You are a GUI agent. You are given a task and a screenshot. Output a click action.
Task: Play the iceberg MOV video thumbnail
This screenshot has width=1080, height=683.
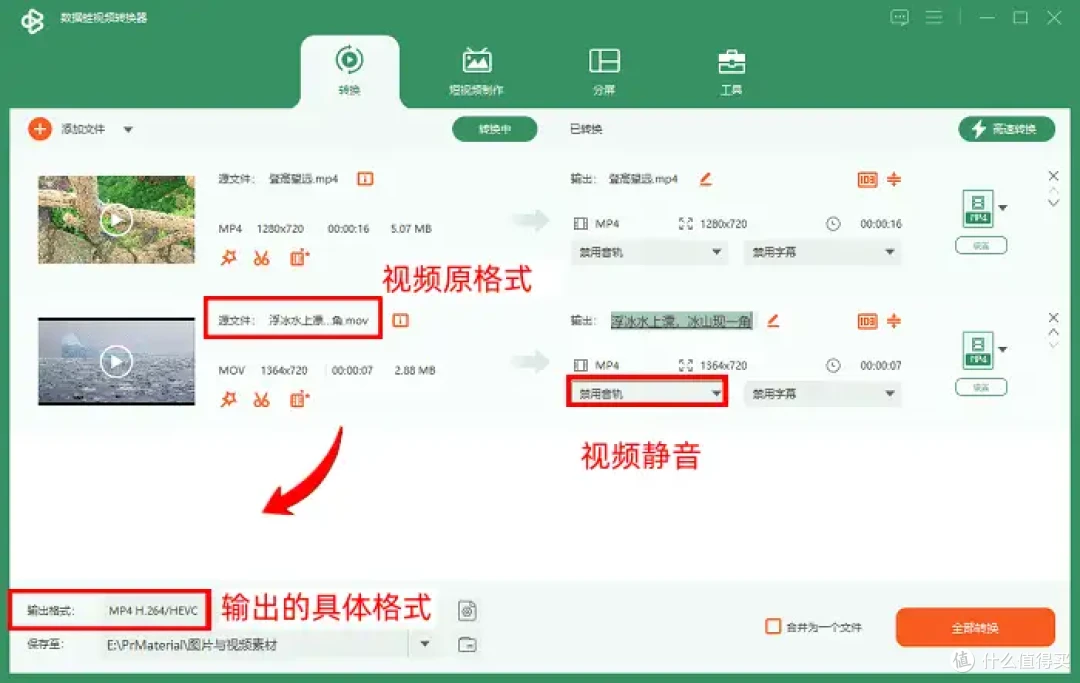pos(116,361)
